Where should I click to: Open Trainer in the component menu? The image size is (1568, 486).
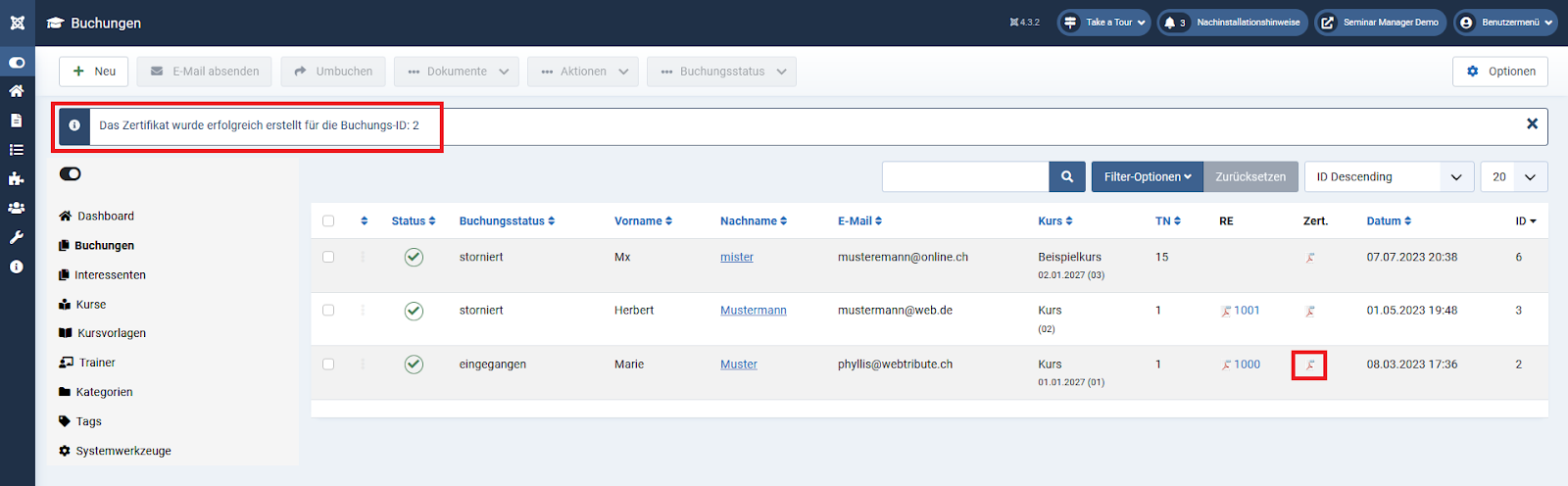click(x=87, y=363)
